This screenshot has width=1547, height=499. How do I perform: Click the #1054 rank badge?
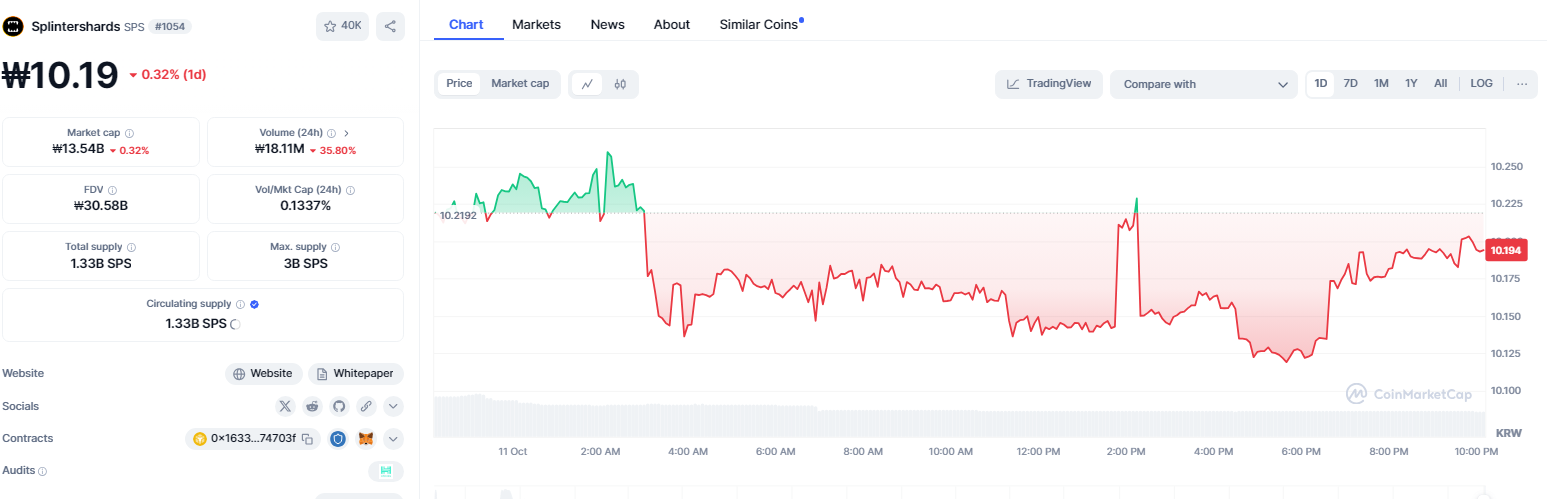click(x=170, y=26)
